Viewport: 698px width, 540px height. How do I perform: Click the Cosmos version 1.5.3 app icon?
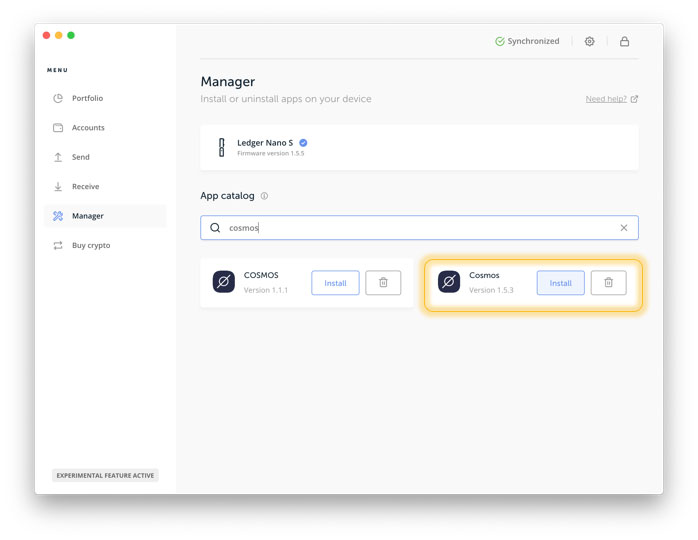coord(449,281)
